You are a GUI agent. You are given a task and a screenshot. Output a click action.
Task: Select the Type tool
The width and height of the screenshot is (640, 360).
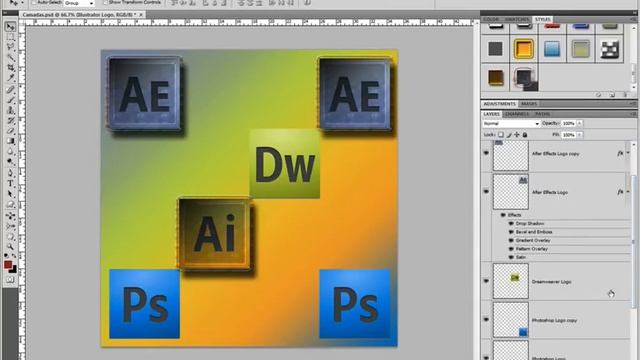pyautogui.click(x=11, y=184)
